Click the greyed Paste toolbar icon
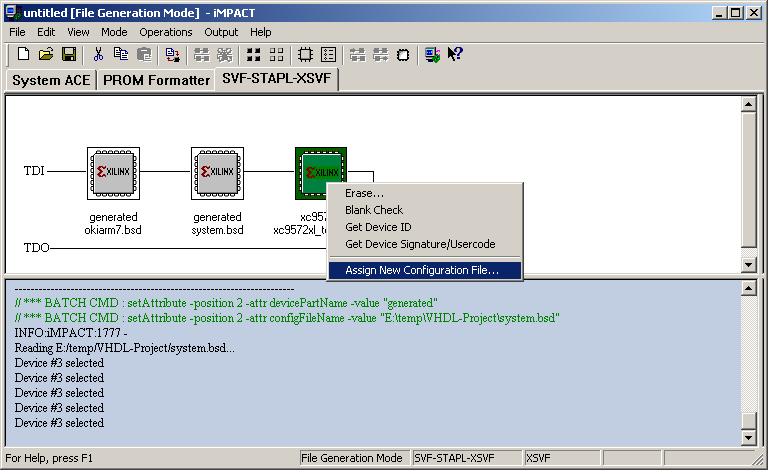The height and width of the screenshot is (470, 768). pyautogui.click(x=144, y=54)
